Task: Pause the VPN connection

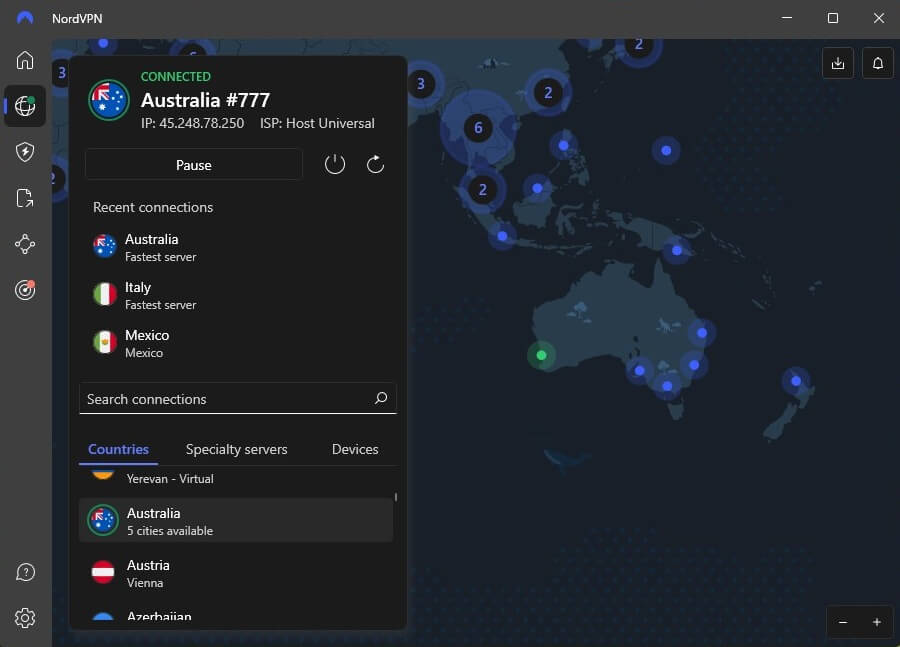Action: 194,165
